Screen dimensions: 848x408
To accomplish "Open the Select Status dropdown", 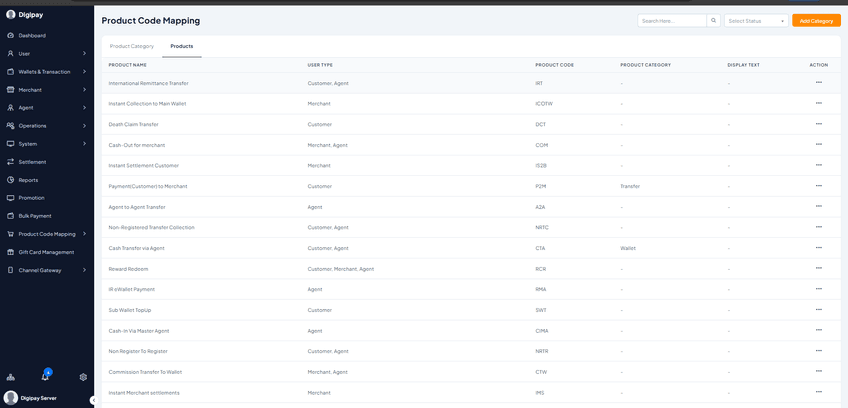I will [756, 21].
